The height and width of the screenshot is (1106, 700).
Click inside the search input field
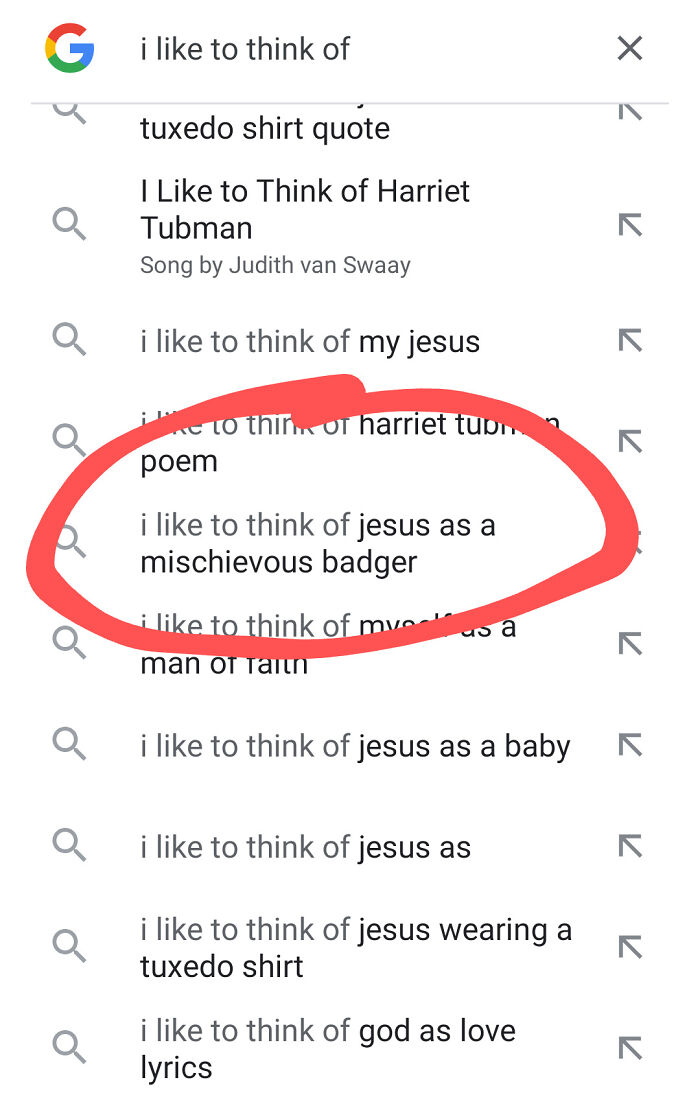(300, 48)
